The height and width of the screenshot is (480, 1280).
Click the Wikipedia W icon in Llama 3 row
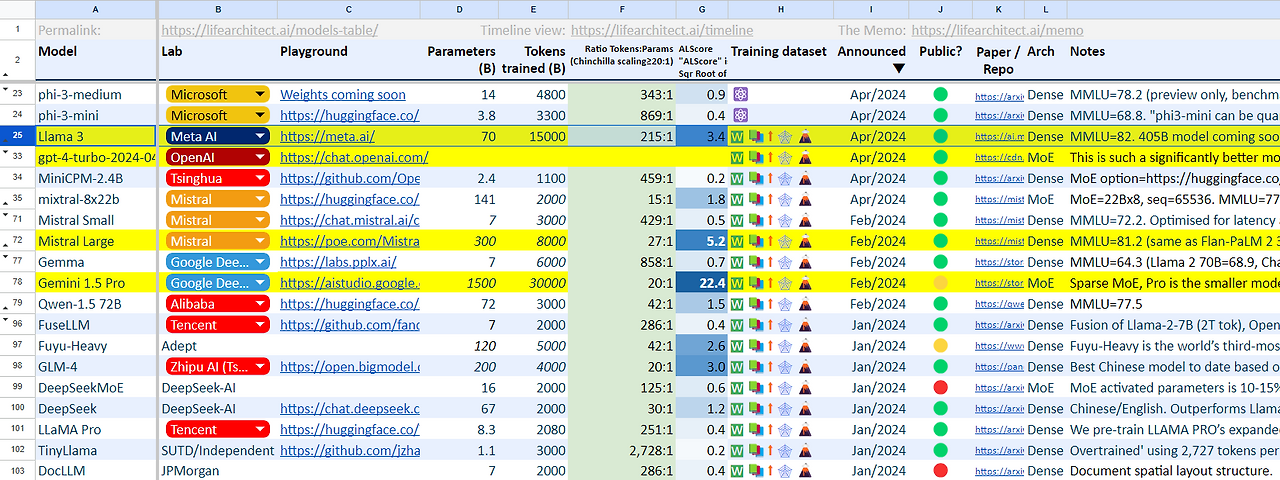[737, 136]
